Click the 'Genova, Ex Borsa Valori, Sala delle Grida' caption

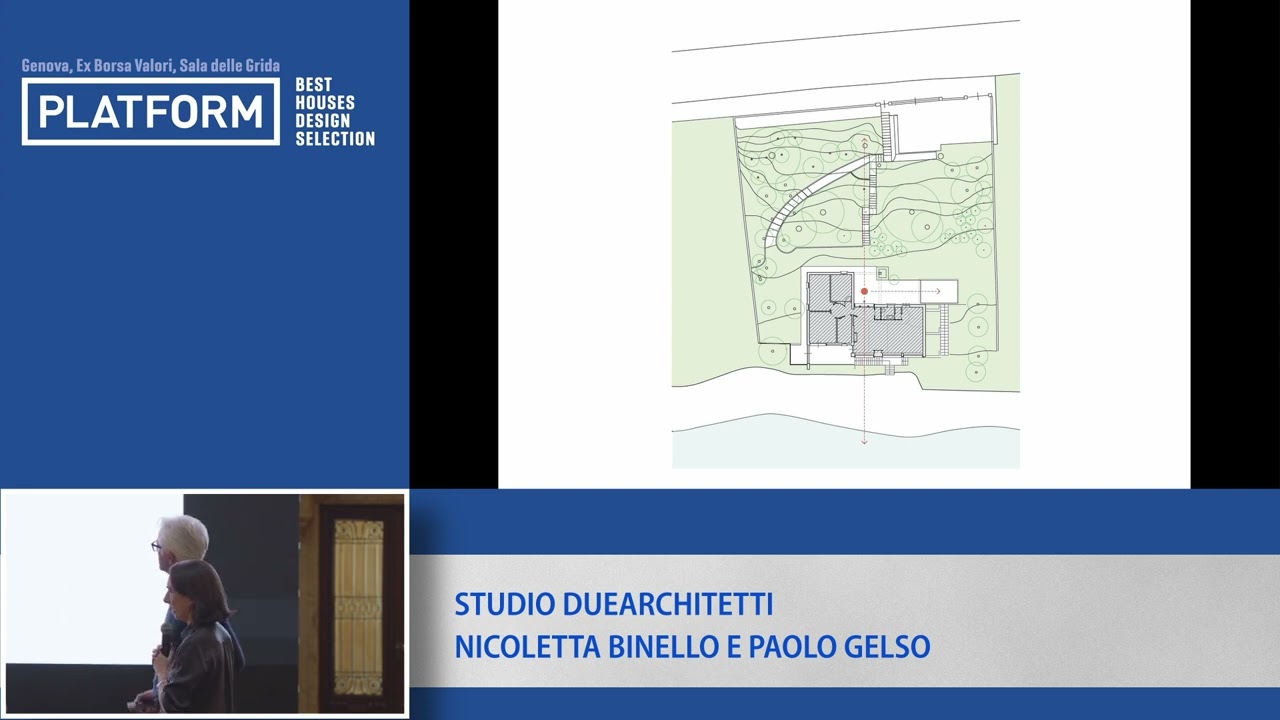pos(151,66)
